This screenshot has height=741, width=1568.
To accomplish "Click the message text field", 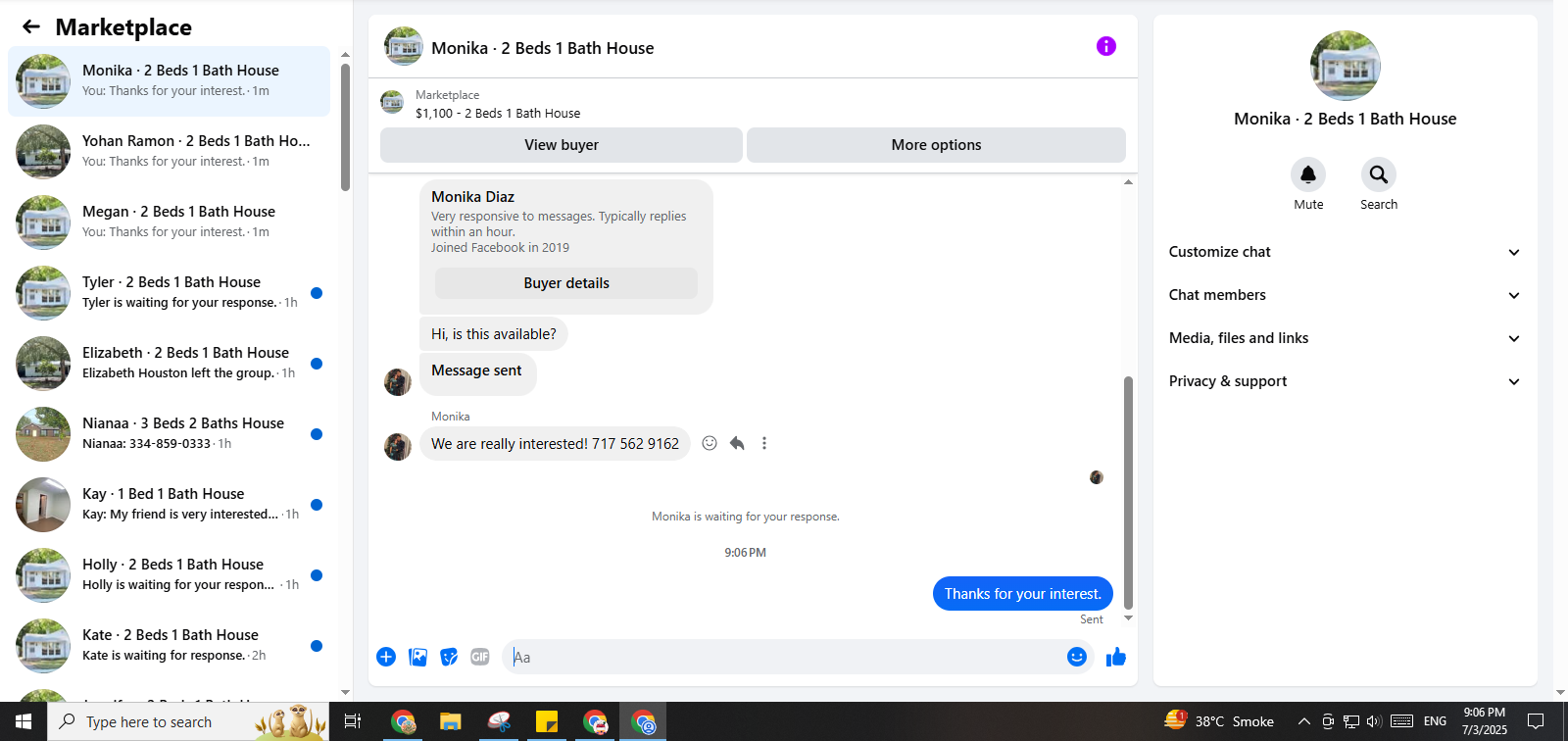I will (x=784, y=657).
